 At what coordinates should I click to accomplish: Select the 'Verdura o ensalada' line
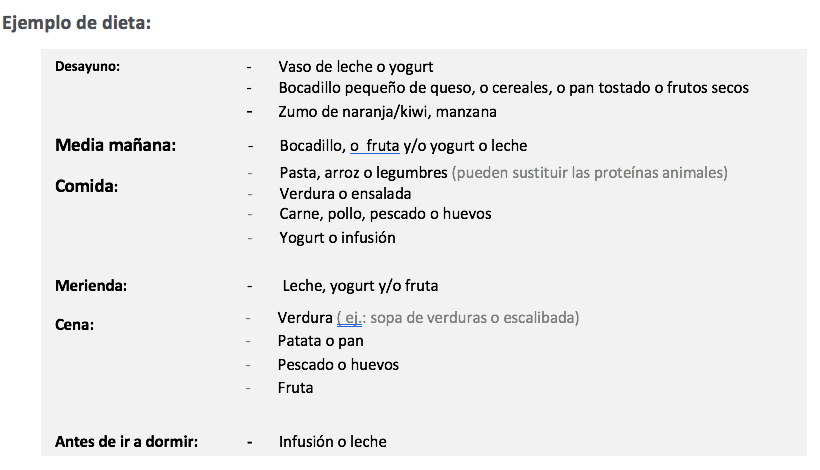(345, 194)
